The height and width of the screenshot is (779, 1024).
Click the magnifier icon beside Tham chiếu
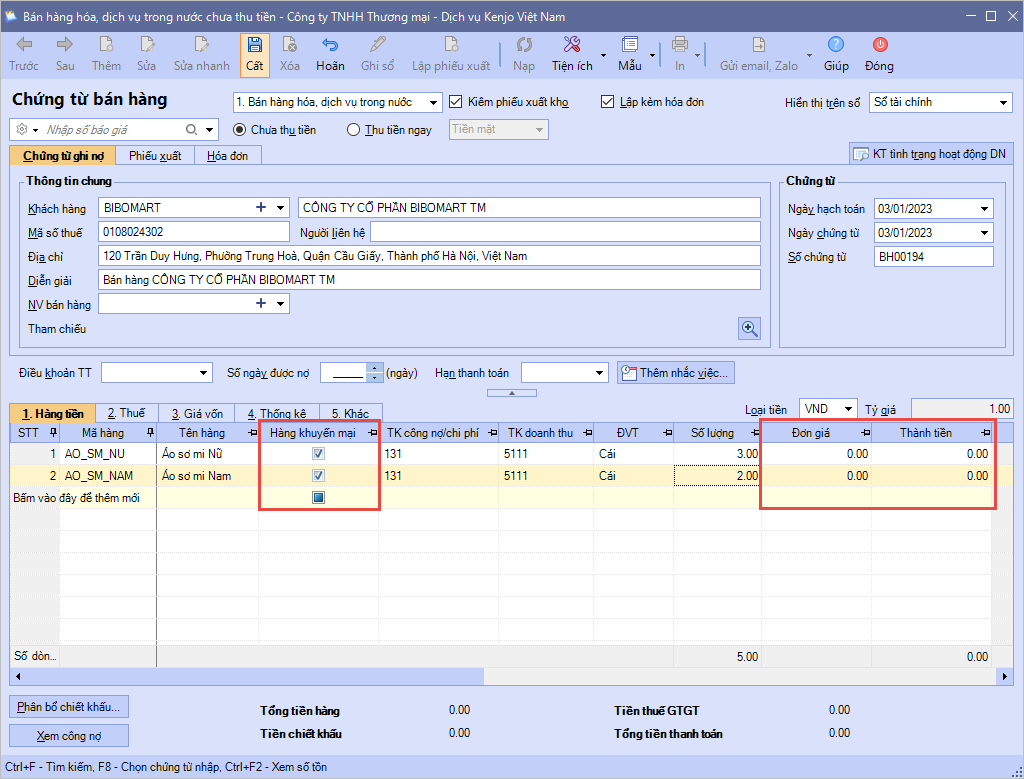click(749, 328)
